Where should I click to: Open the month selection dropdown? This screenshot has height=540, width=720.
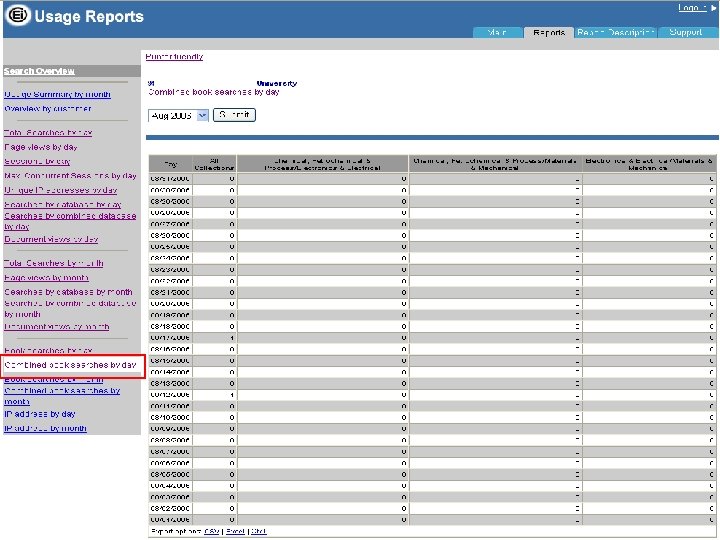[x=178, y=115]
